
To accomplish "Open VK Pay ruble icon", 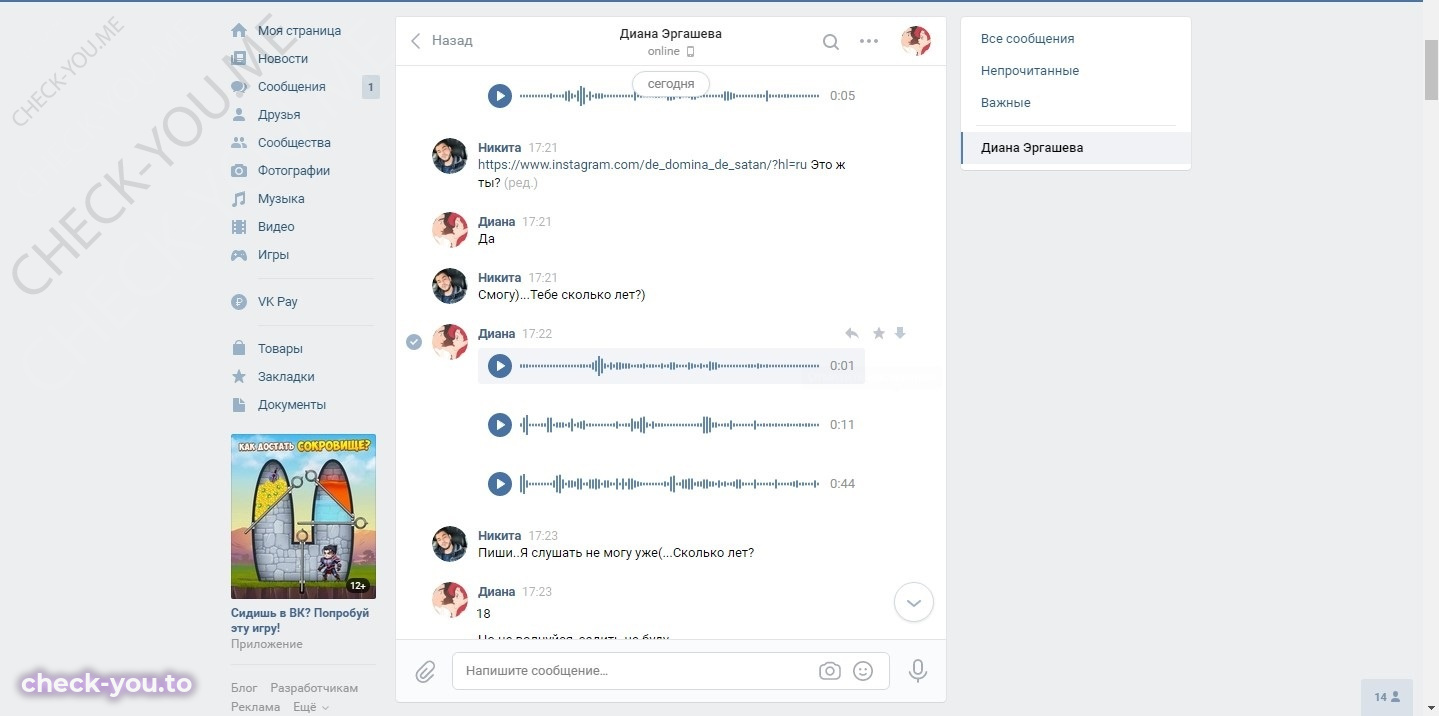I will (x=239, y=302).
